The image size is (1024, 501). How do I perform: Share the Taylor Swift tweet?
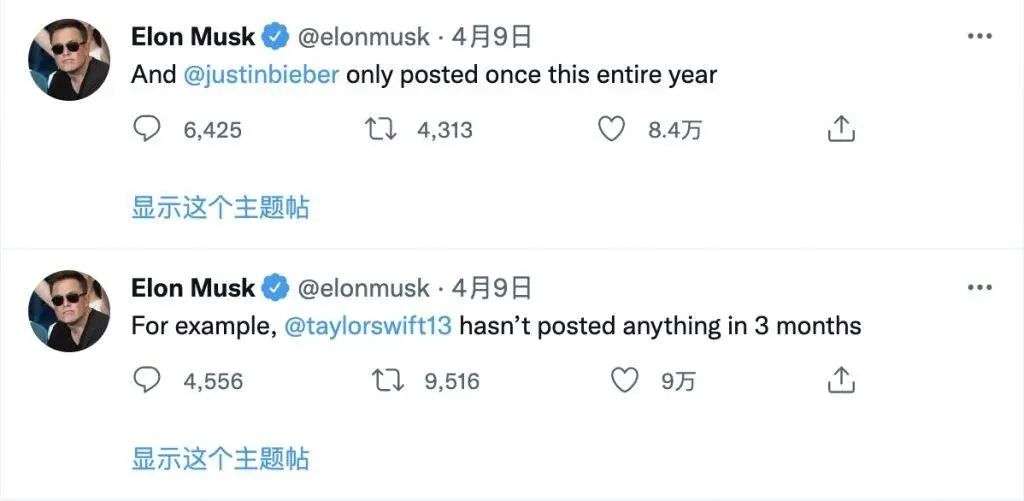coord(842,381)
